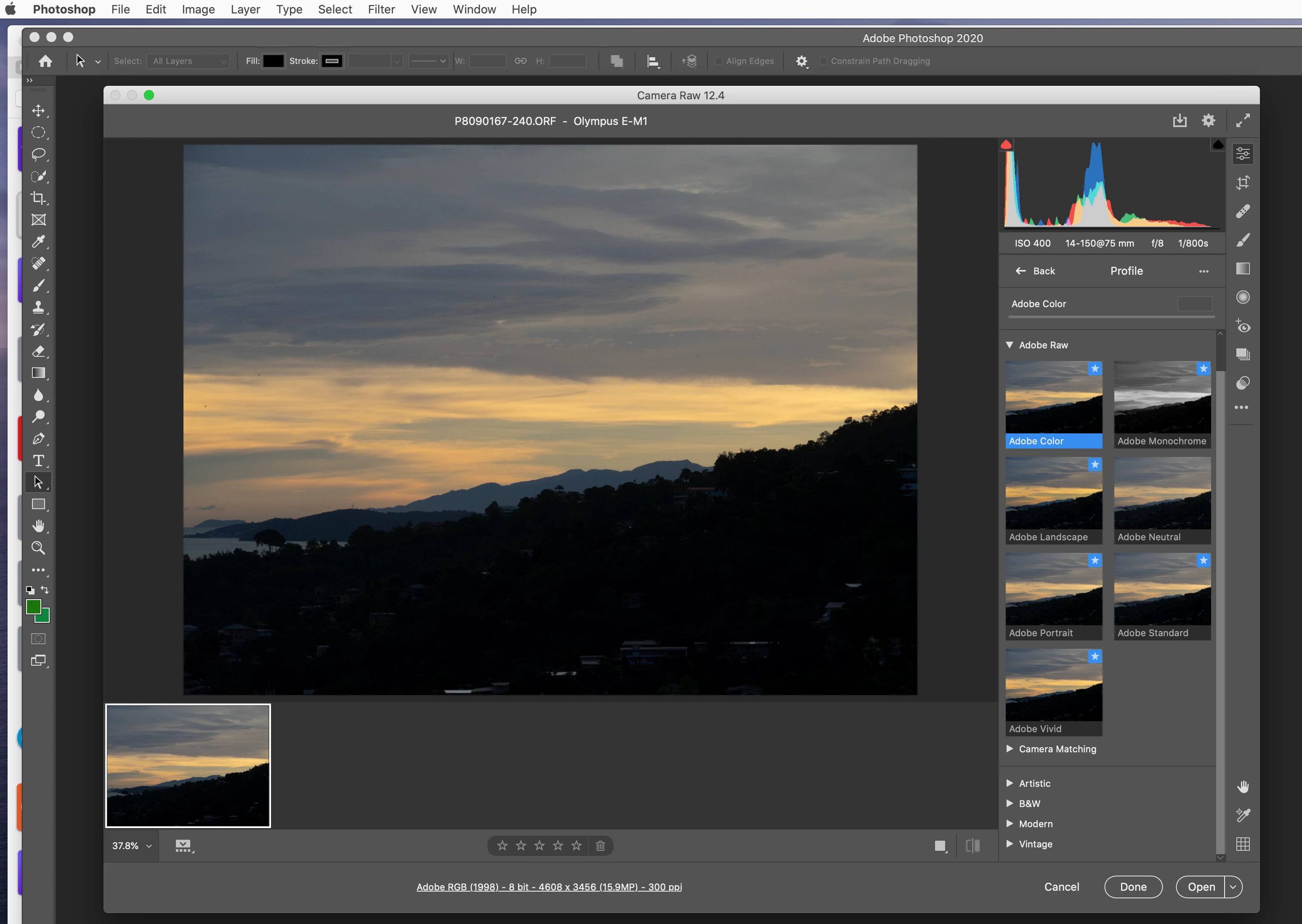
Task: Select the Radial Filter tool
Action: [1243, 297]
